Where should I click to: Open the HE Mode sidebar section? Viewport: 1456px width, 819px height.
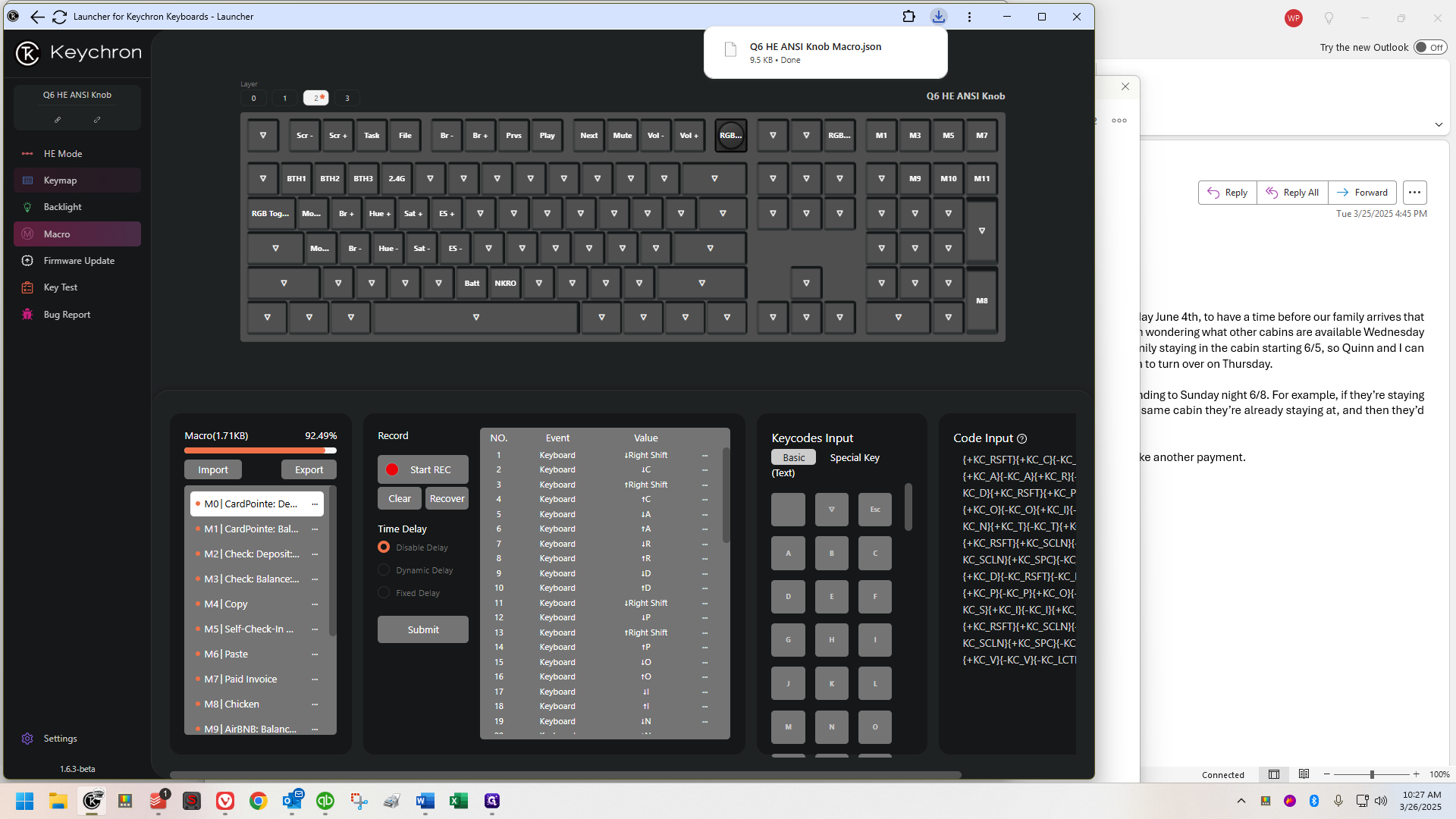77,154
